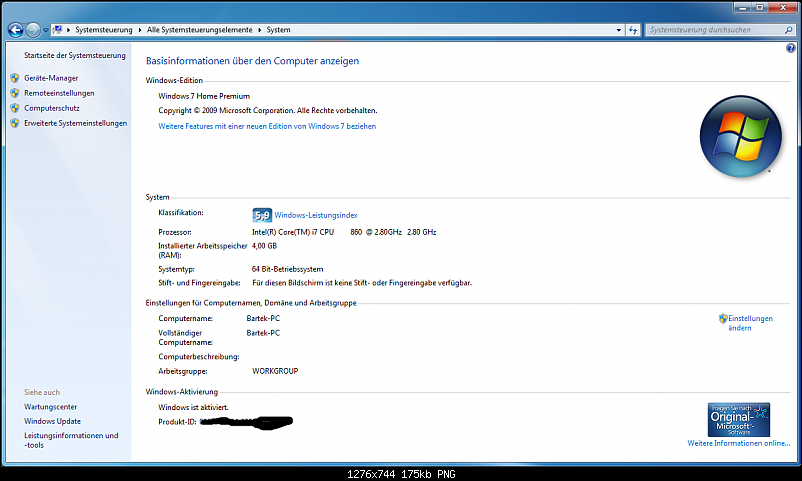Select Systemsteuerung breadcrumb in address bar
Viewport: 802px width, 481px height.
click(x=104, y=30)
